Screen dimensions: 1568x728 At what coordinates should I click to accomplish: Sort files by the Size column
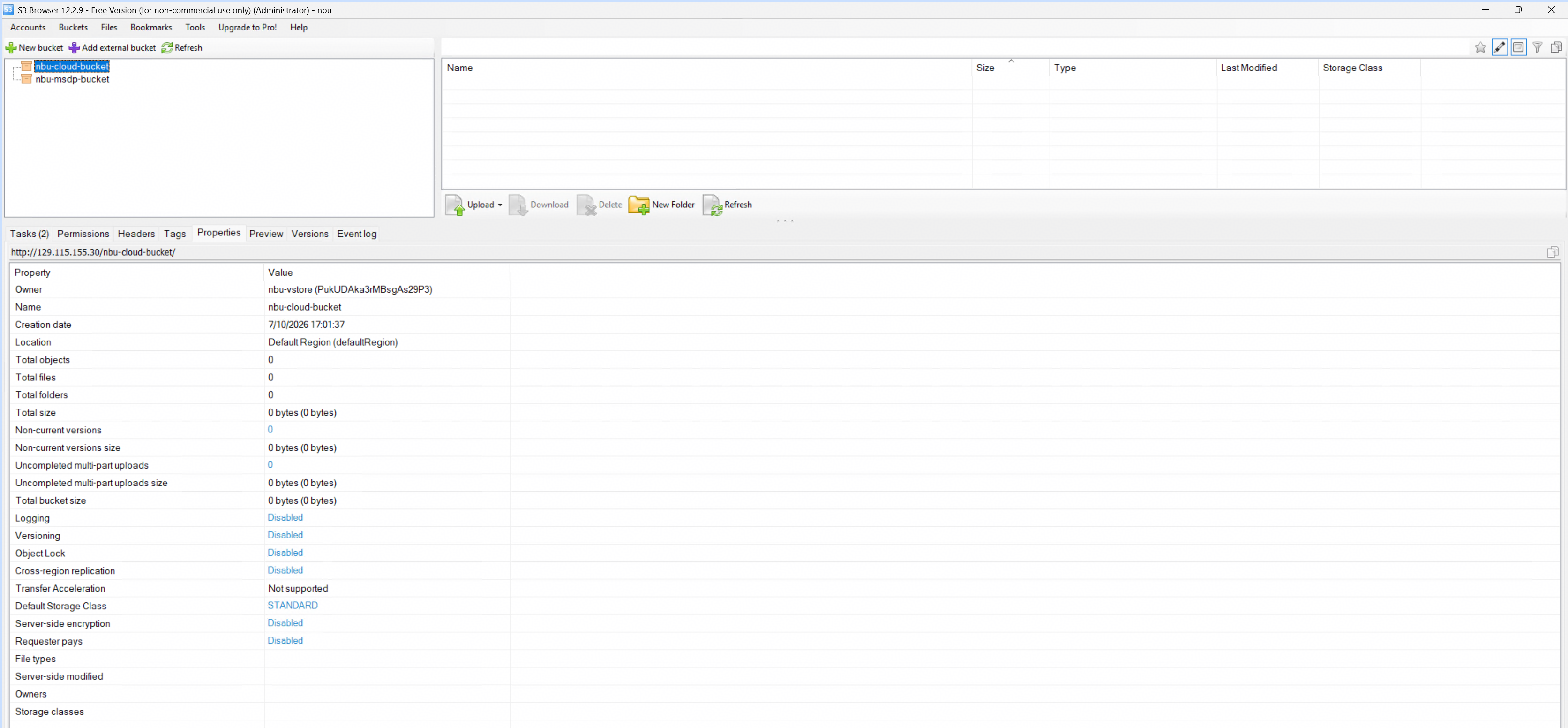click(x=1011, y=68)
